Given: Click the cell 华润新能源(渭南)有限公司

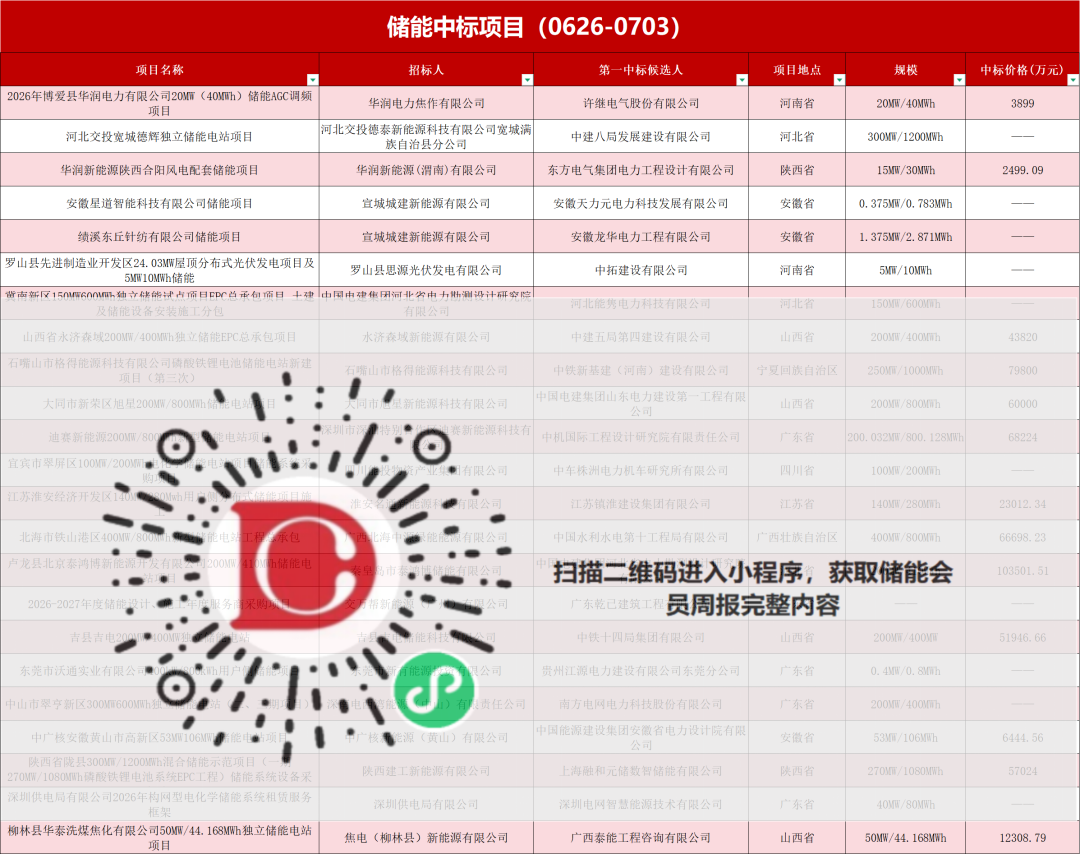Looking at the screenshot, I should tap(426, 170).
